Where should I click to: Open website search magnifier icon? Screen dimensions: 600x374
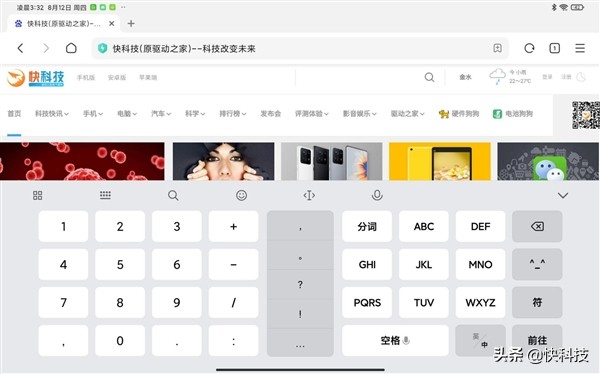click(x=429, y=77)
